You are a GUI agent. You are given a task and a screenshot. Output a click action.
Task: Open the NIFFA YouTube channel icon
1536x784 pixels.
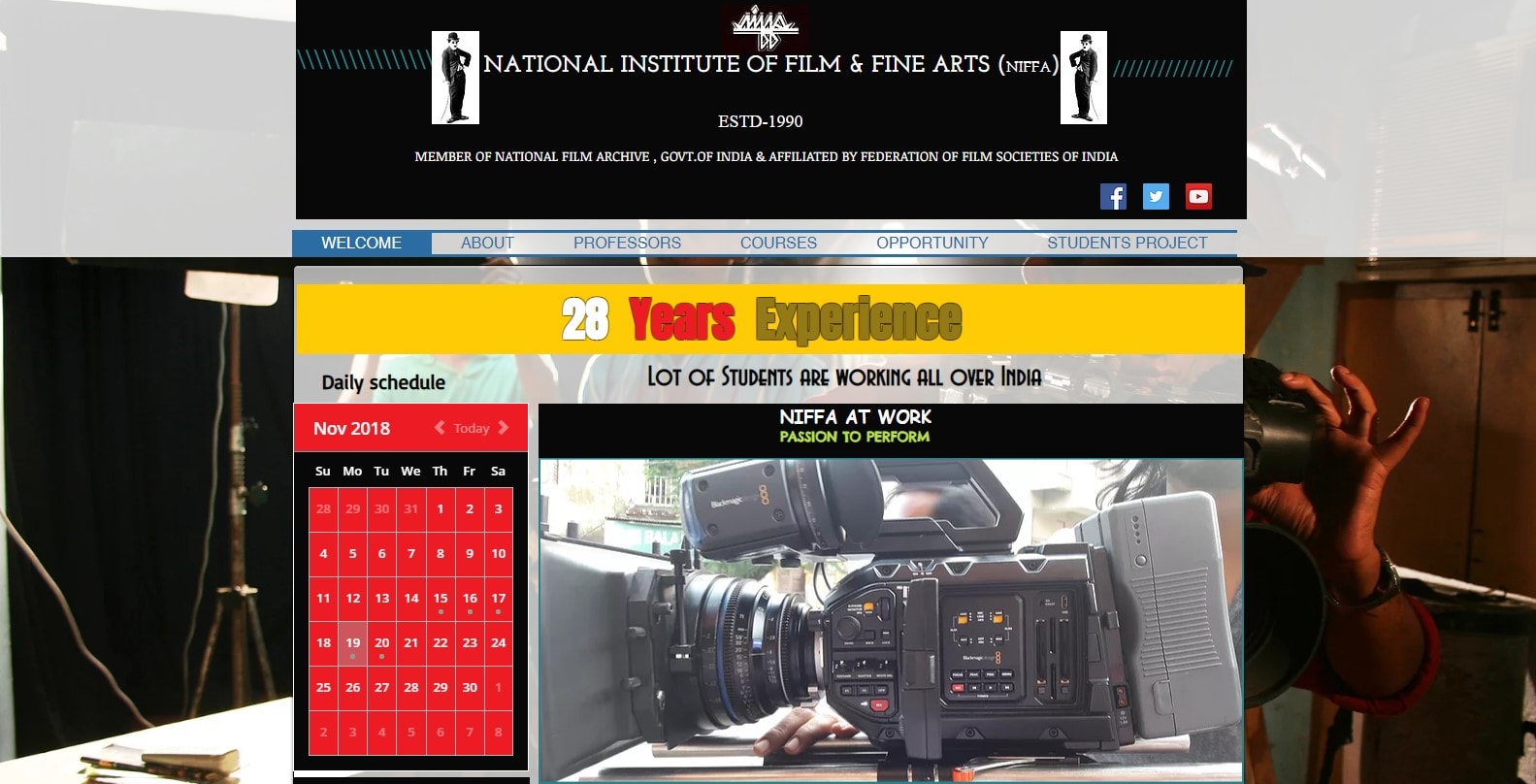(x=1198, y=197)
